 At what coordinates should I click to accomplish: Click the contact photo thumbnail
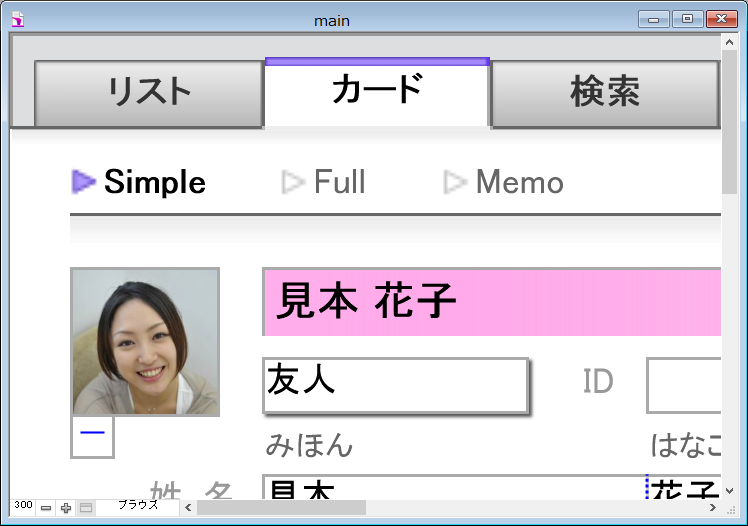(145, 342)
